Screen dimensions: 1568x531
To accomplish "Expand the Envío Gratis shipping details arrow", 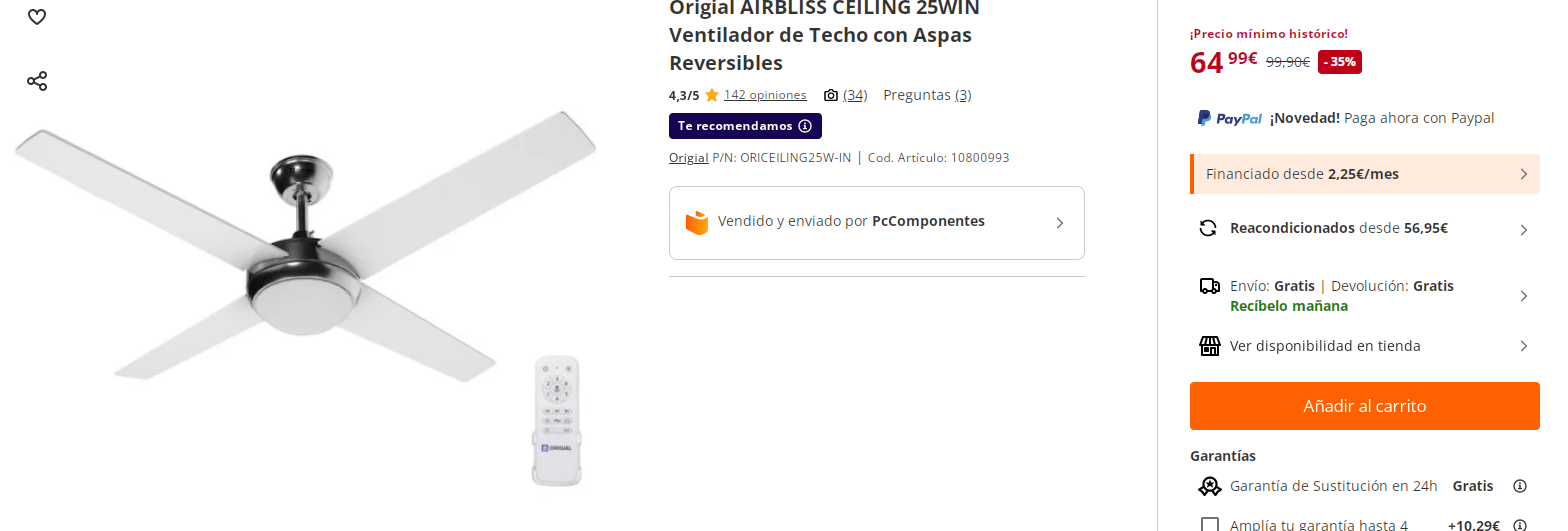I will [1524, 296].
